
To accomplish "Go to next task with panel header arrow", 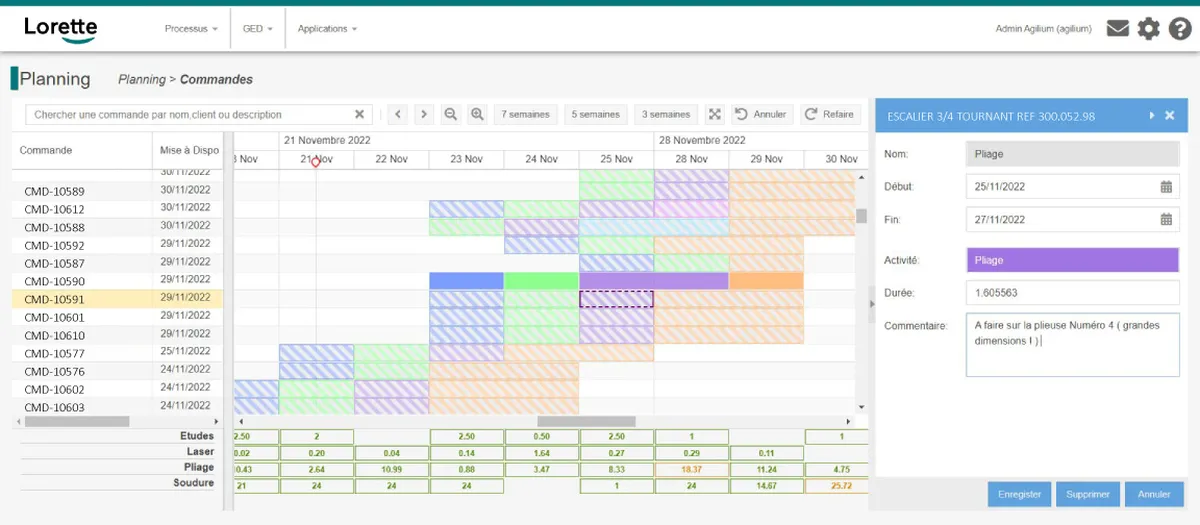I will pos(1152,116).
